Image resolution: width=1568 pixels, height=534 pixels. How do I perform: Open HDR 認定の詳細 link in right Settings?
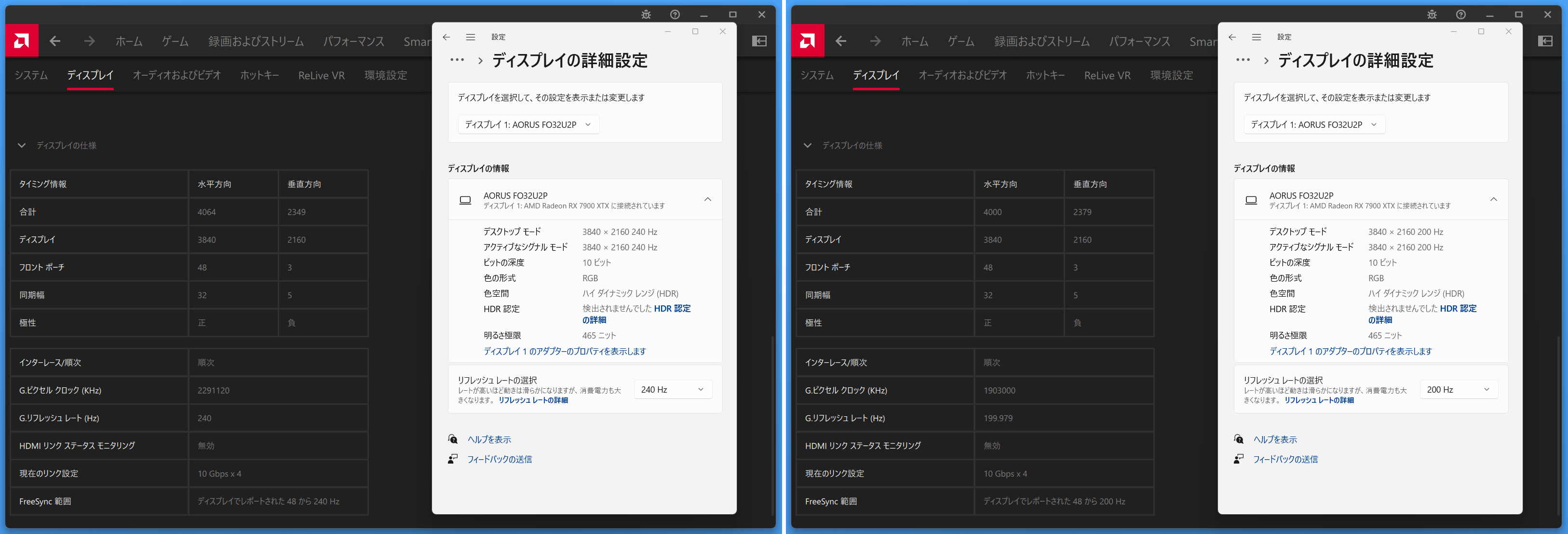pyautogui.click(x=1422, y=314)
